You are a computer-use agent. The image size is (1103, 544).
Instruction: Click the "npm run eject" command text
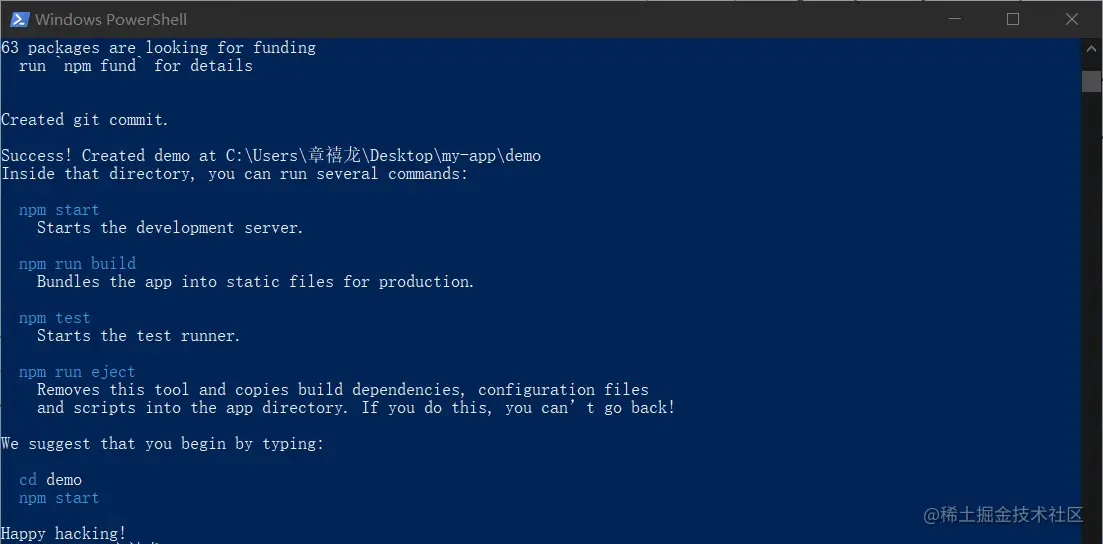pyautogui.click(x=77, y=372)
